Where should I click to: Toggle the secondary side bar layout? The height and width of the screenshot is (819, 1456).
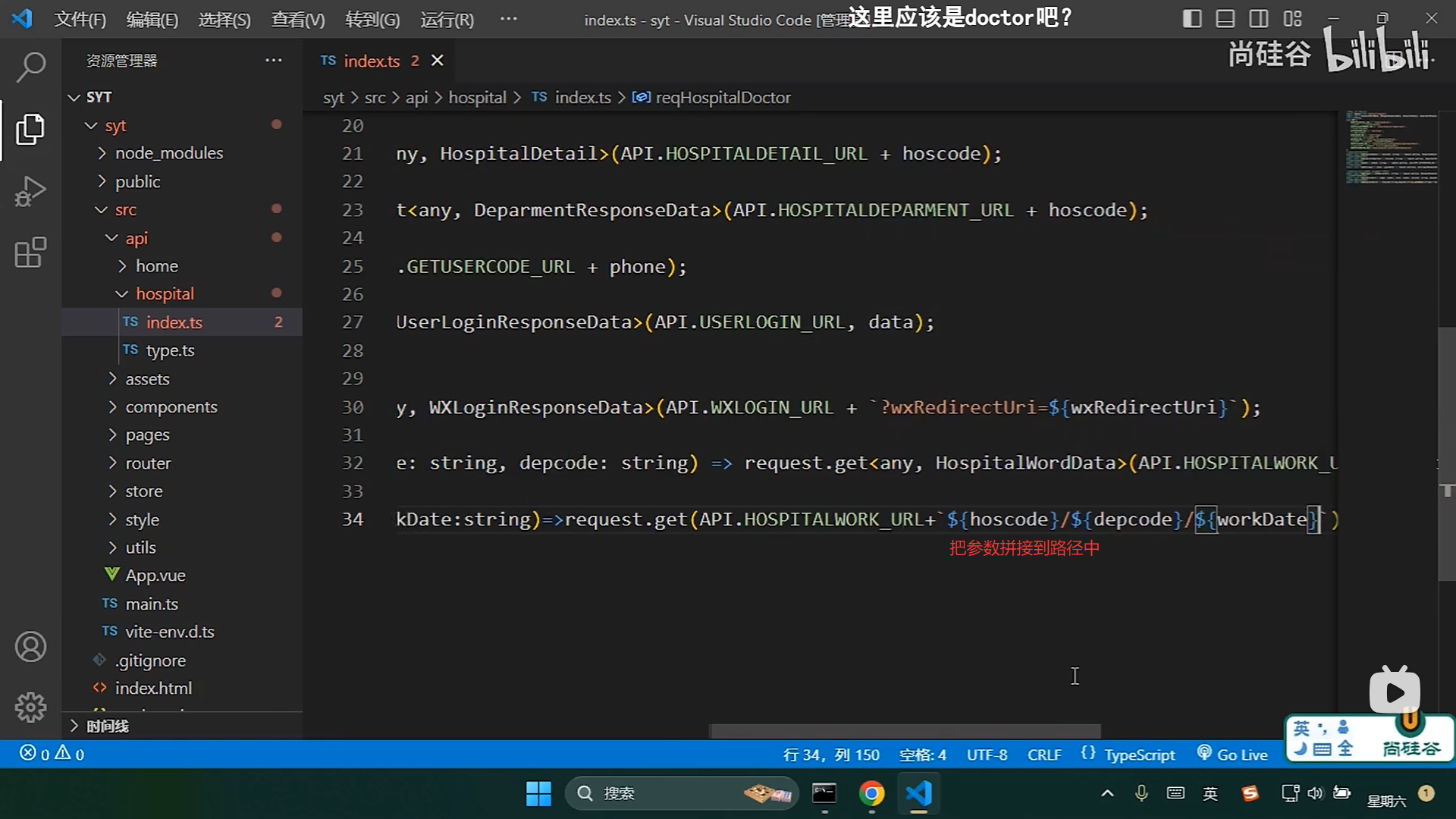click(1258, 19)
